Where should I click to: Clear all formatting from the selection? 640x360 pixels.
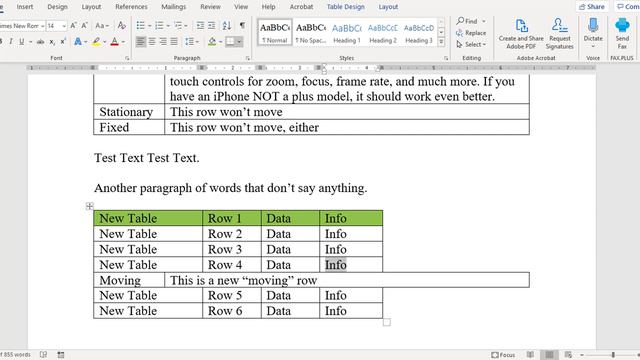(121, 26)
